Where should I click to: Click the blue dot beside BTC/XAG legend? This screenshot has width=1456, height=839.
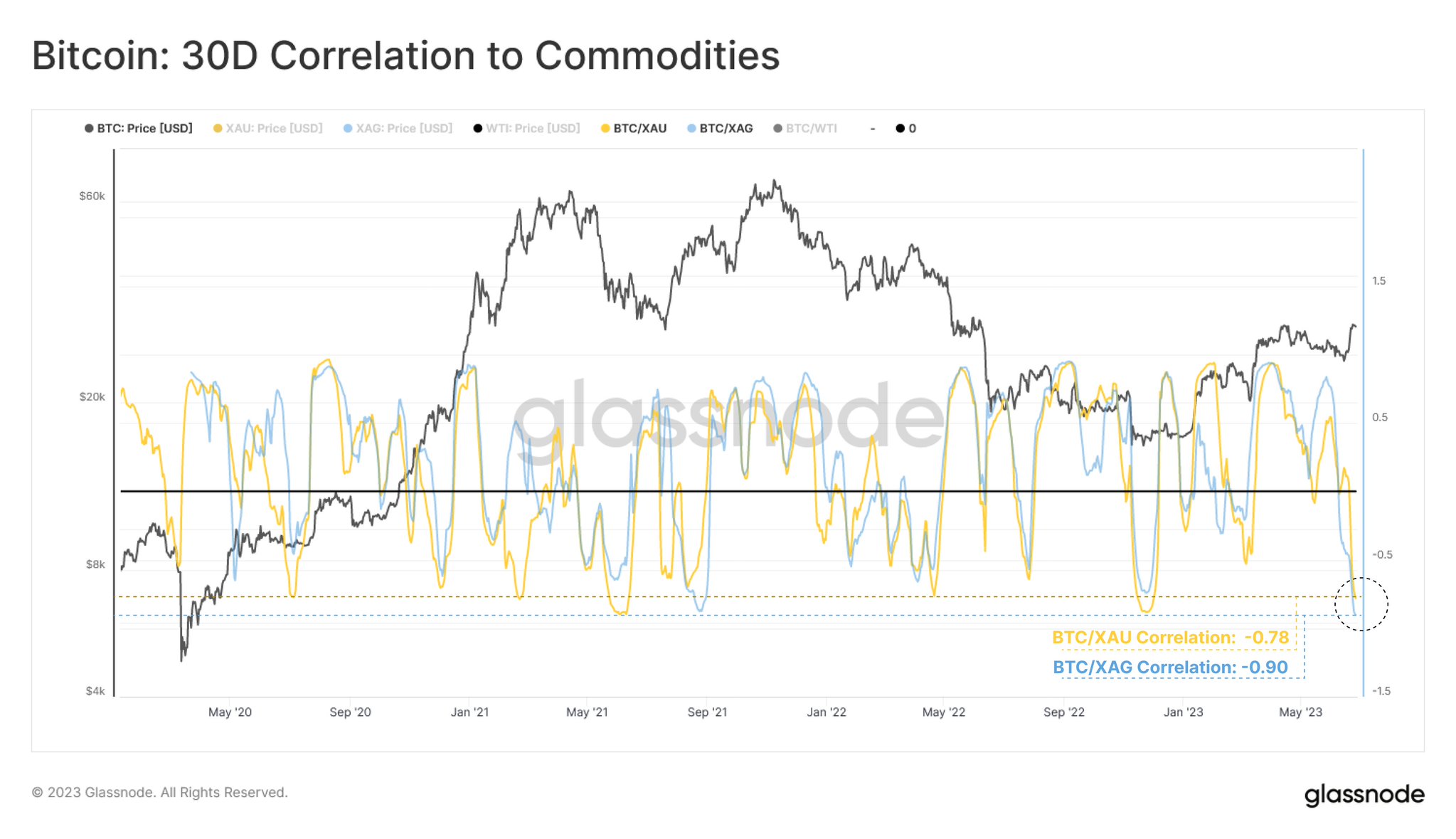point(691,129)
